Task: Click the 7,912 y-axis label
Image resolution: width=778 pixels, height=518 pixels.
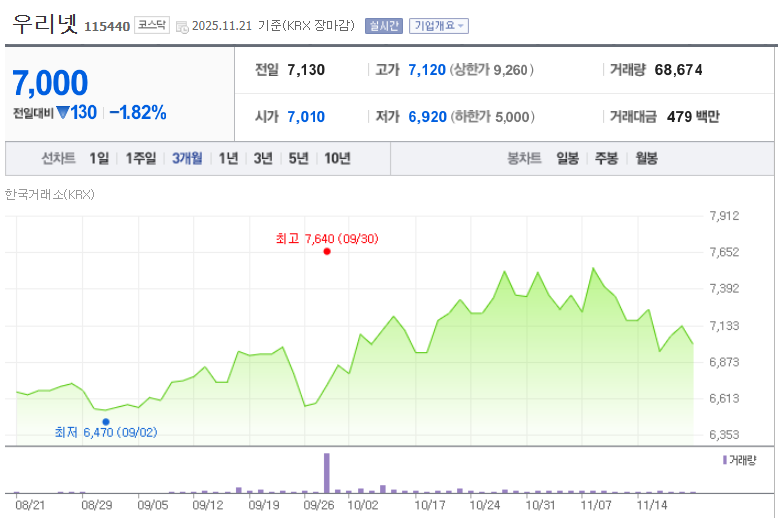Action: 724,216
